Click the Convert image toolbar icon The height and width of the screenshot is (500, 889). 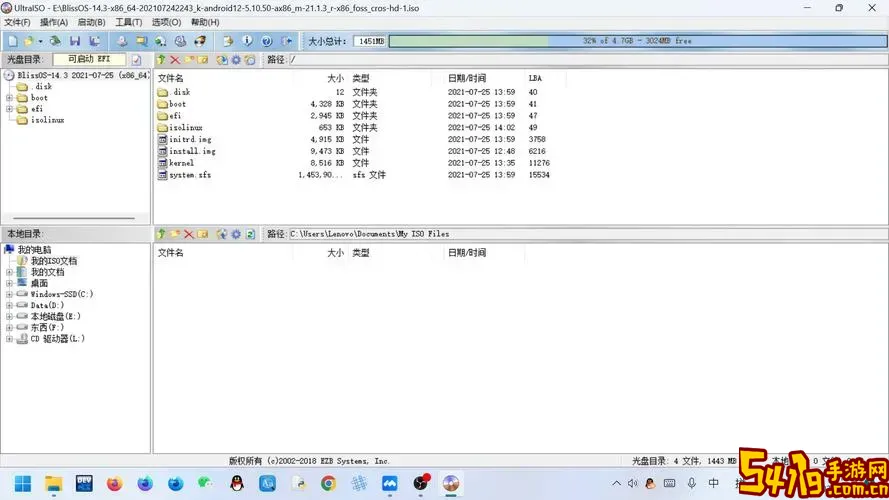[x=141, y=41]
